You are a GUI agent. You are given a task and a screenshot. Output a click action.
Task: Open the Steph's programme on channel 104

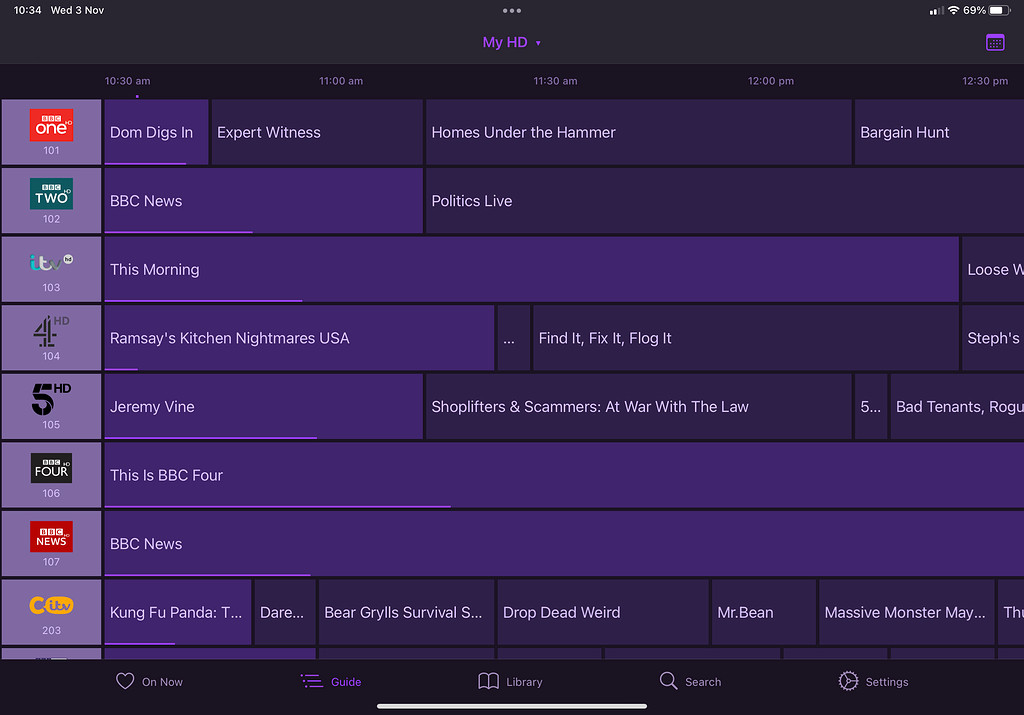(993, 338)
